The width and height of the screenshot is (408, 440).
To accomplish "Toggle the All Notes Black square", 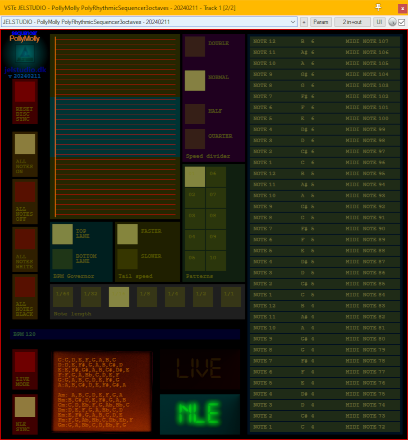I will (x=25, y=287).
